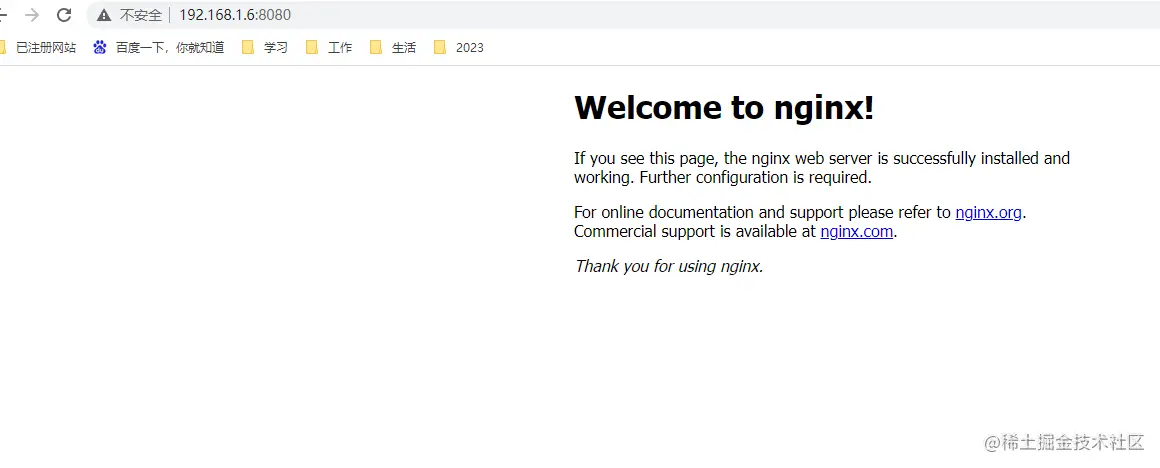The width and height of the screenshot is (1160, 468).
Task: Click the not-secure warning triangle icon
Action: (x=104, y=15)
